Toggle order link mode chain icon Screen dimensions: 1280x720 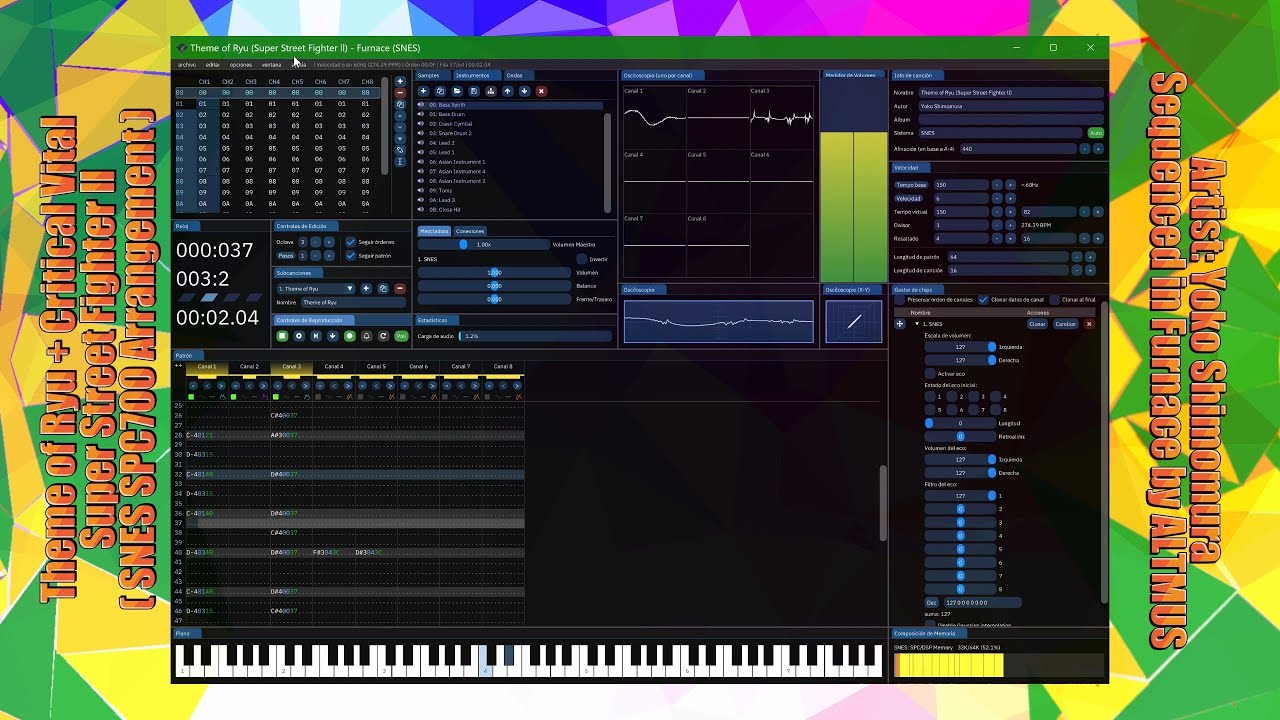coord(400,150)
